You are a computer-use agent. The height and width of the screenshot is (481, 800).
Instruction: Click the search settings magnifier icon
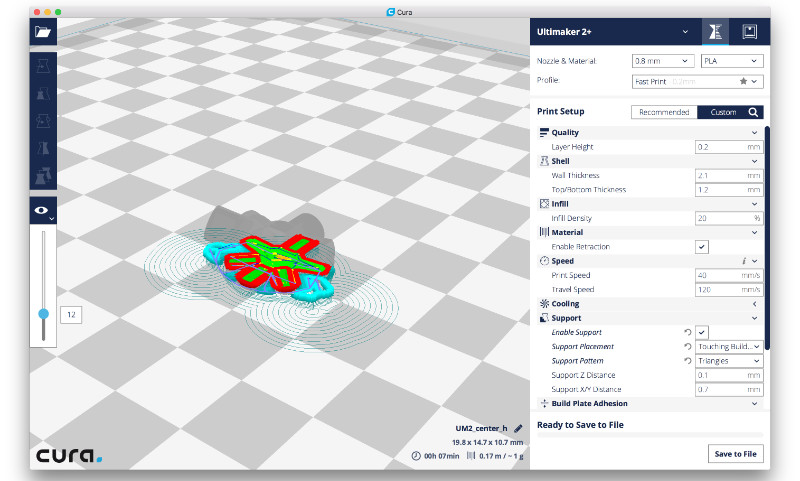[x=753, y=112]
